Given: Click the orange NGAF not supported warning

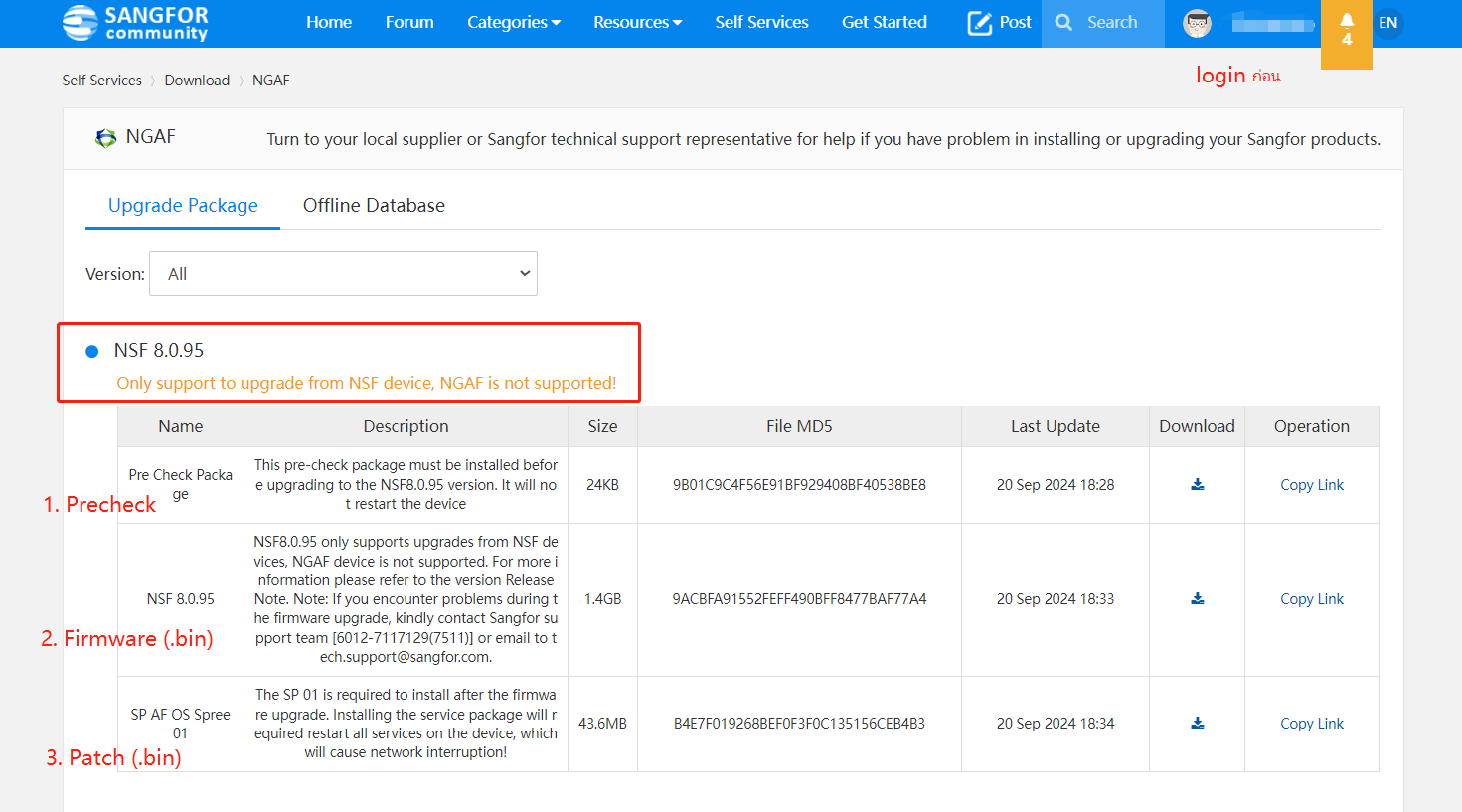Looking at the screenshot, I should coord(367,383).
